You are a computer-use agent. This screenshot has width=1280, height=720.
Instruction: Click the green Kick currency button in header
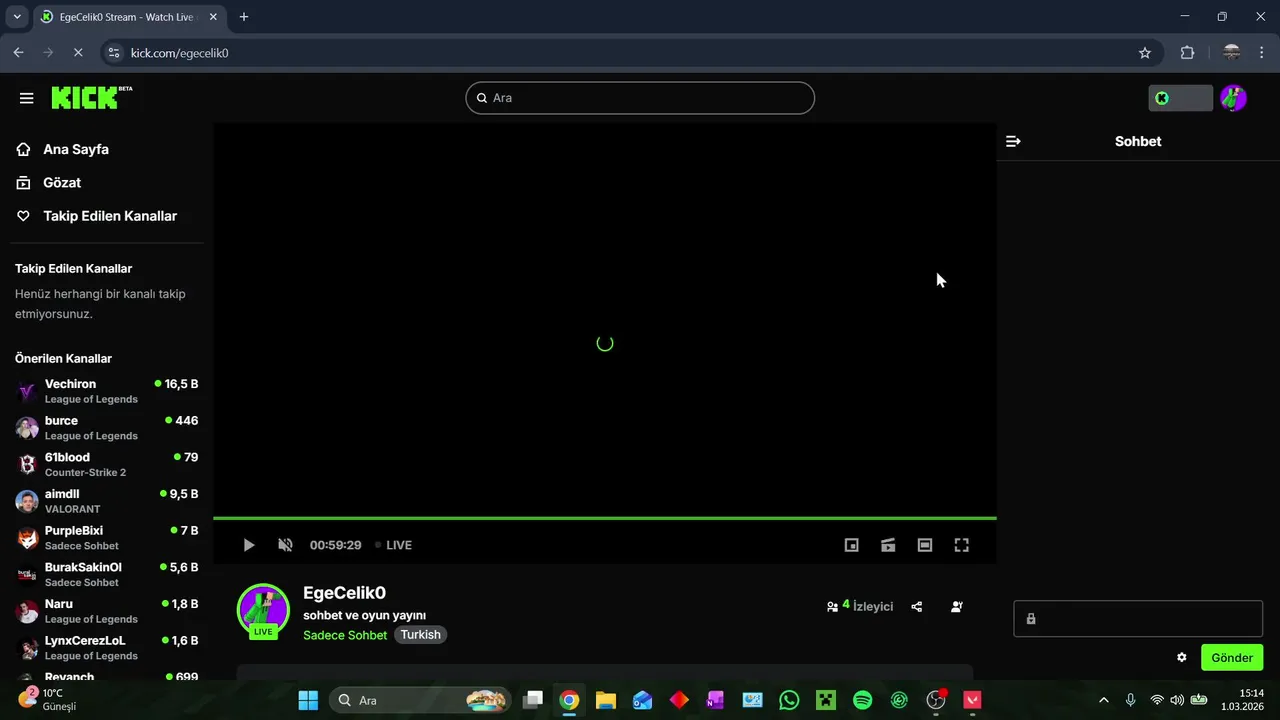tap(1180, 98)
